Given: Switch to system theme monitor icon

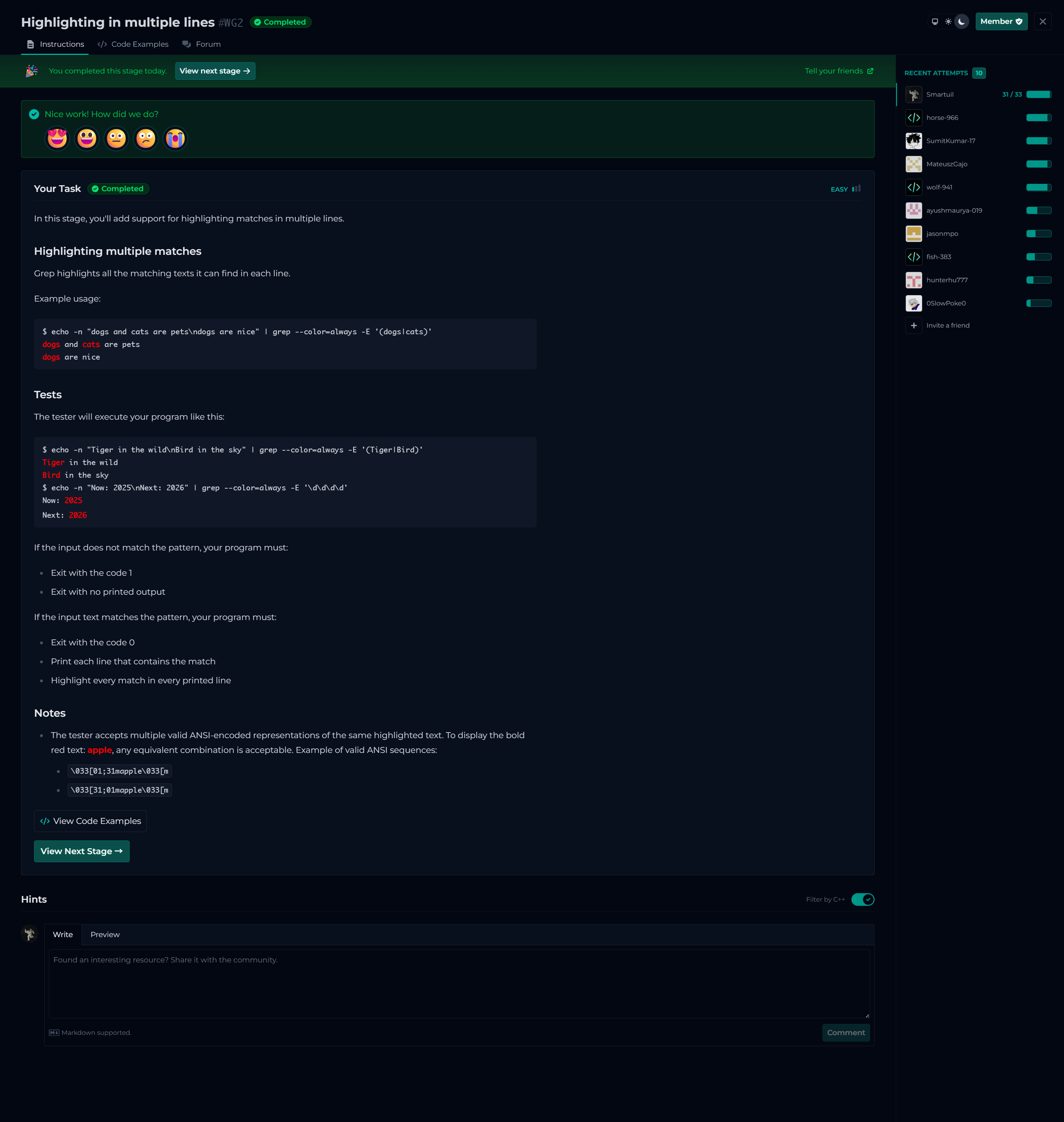Looking at the screenshot, I should [x=935, y=21].
